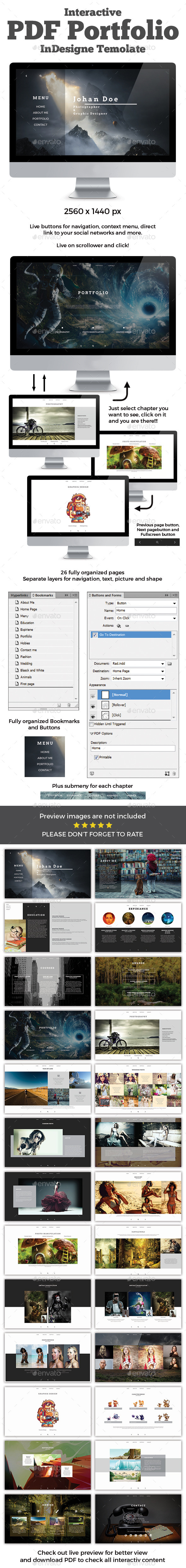
Task: Open the Zoom dropdown showing Inherit Zoom
Action: tap(138, 678)
